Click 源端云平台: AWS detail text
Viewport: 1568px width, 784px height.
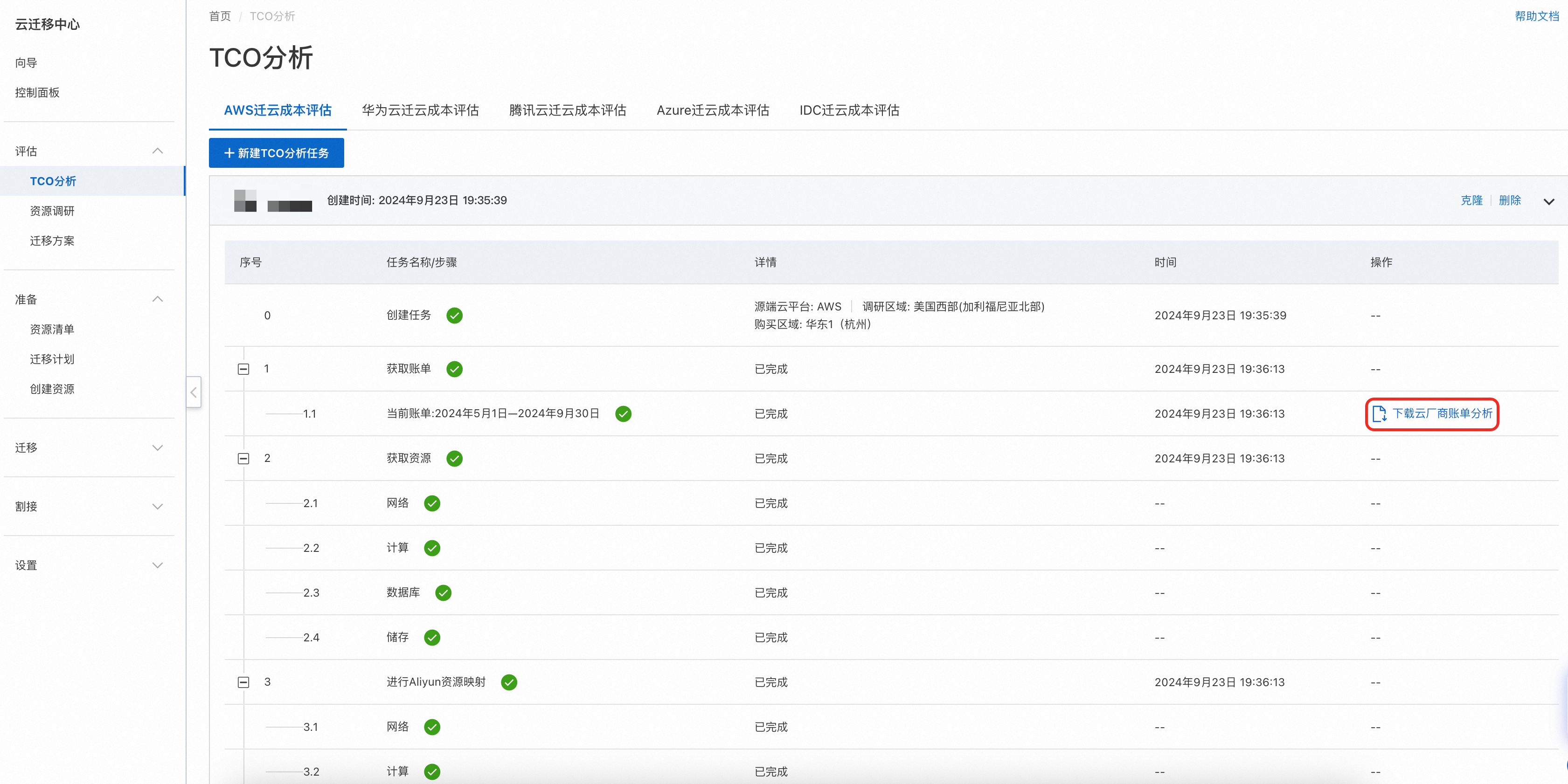(x=798, y=307)
